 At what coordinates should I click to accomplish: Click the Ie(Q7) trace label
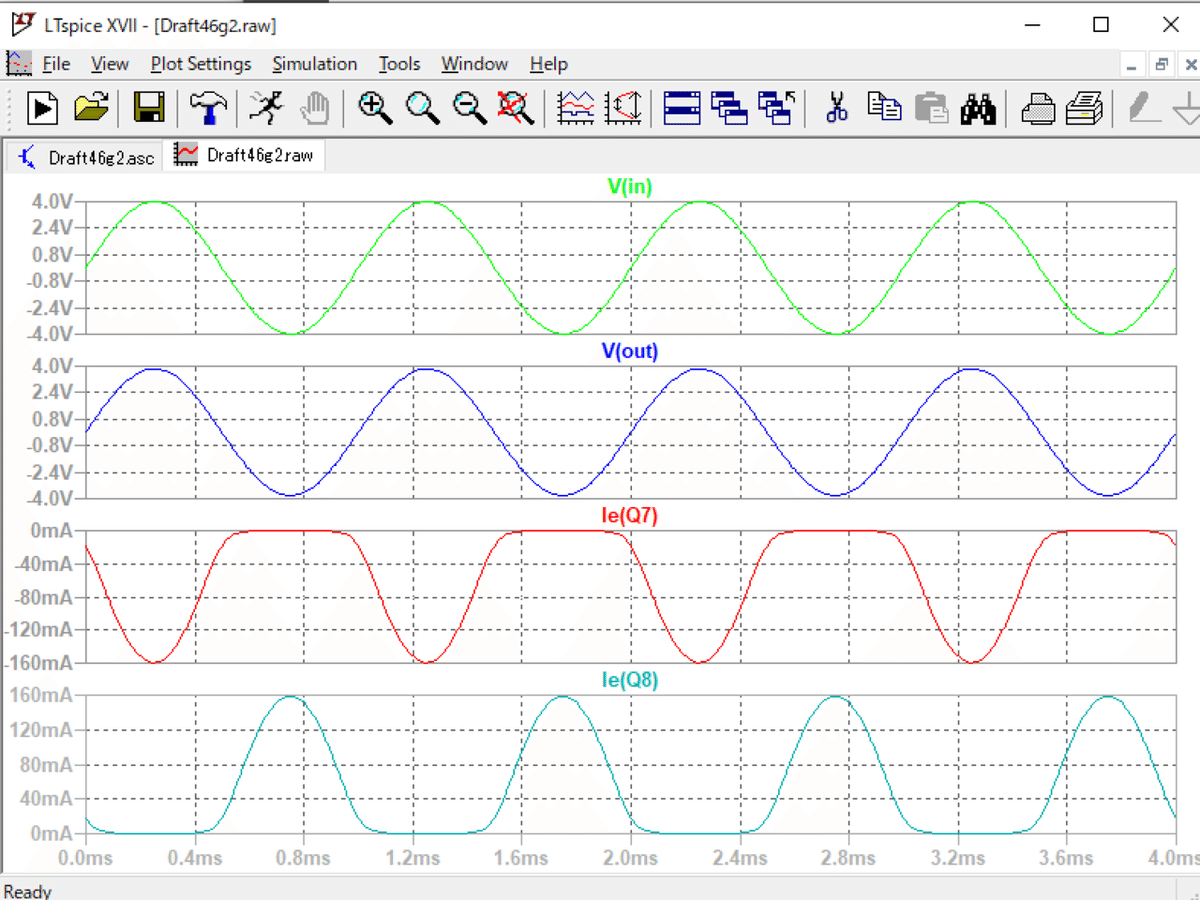[x=629, y=516]
